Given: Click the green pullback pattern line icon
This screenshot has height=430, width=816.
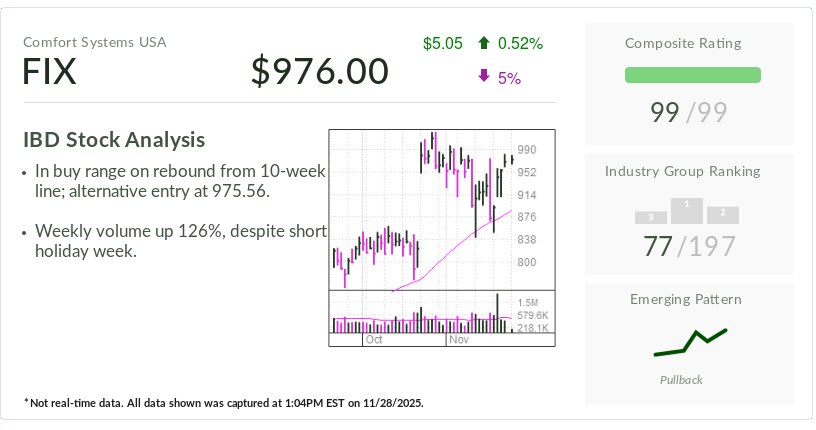Looking at the screenshot, I should pos(690,342).
